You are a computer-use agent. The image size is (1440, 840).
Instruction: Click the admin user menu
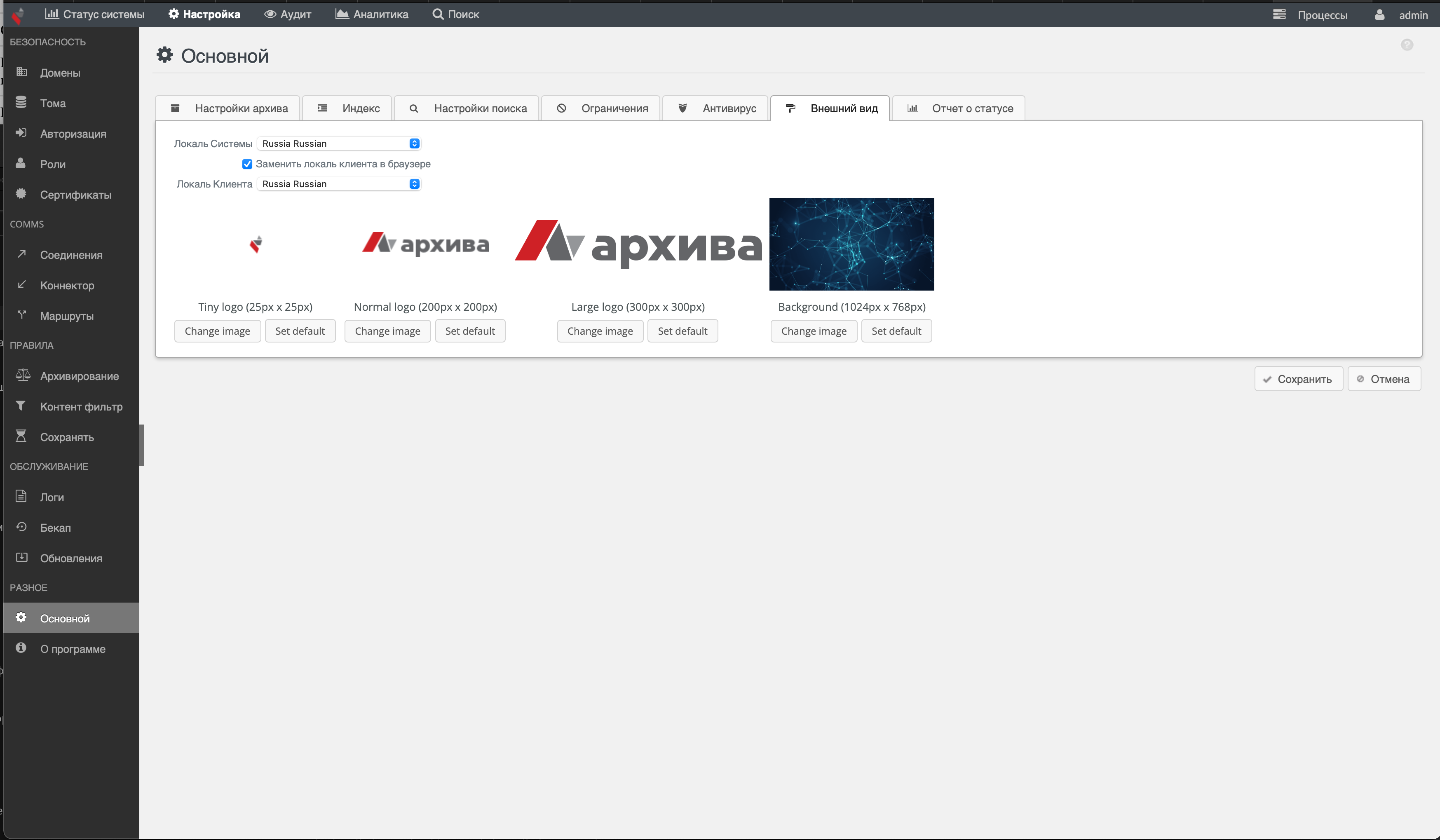[1401, 15]
